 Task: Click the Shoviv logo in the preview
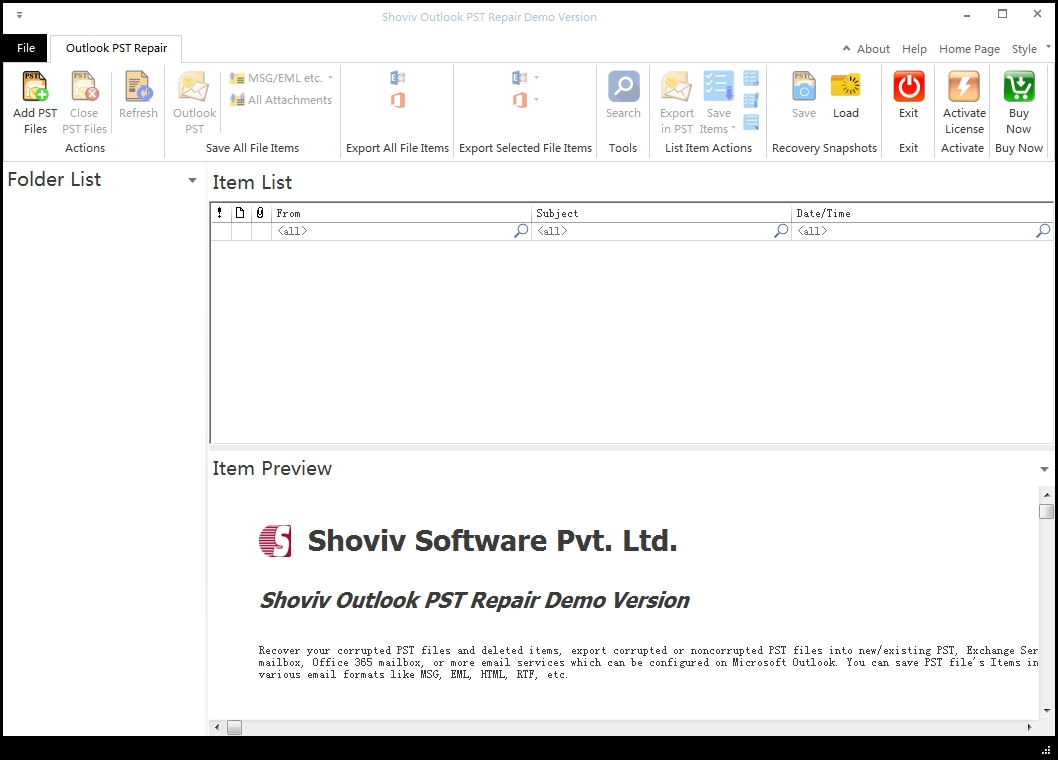(x=275, y=541)
